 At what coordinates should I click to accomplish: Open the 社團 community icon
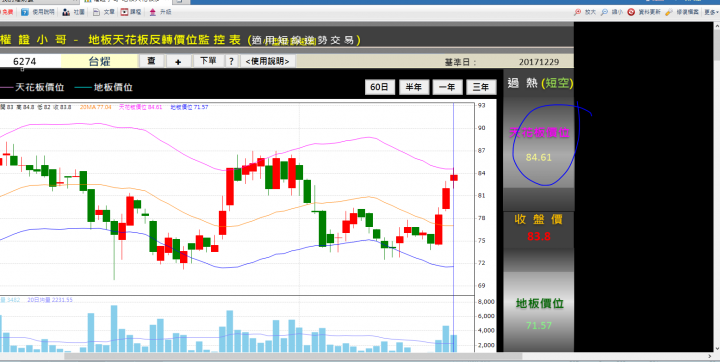point(67,12)
